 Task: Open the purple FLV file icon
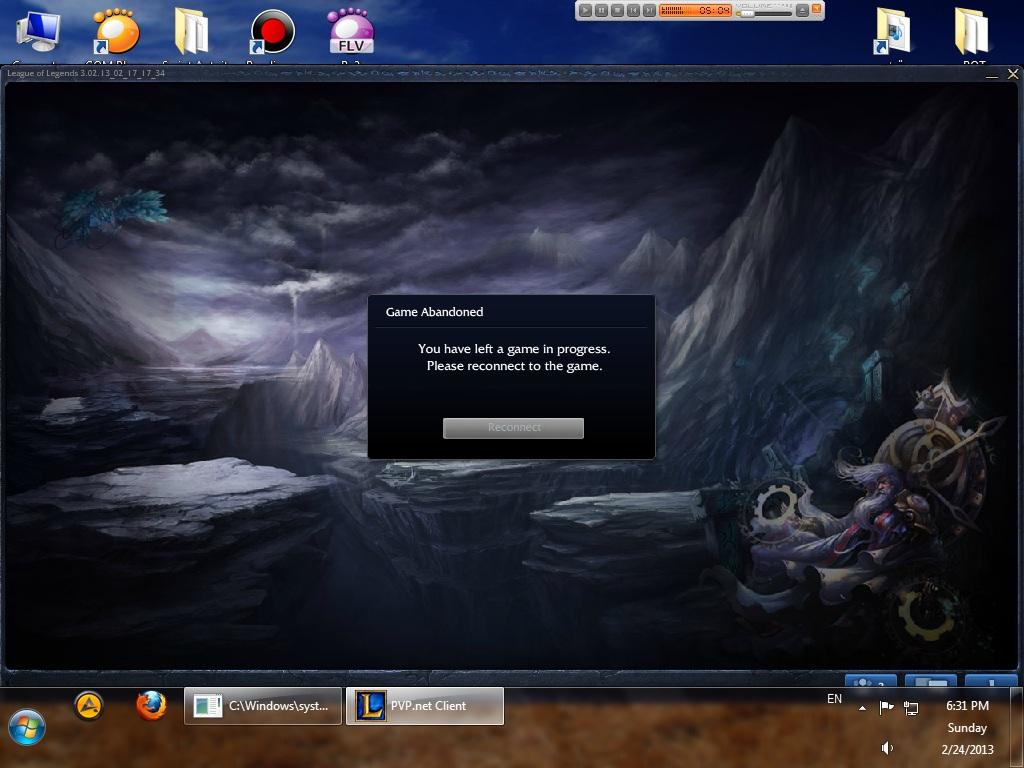tap(351, 31)
